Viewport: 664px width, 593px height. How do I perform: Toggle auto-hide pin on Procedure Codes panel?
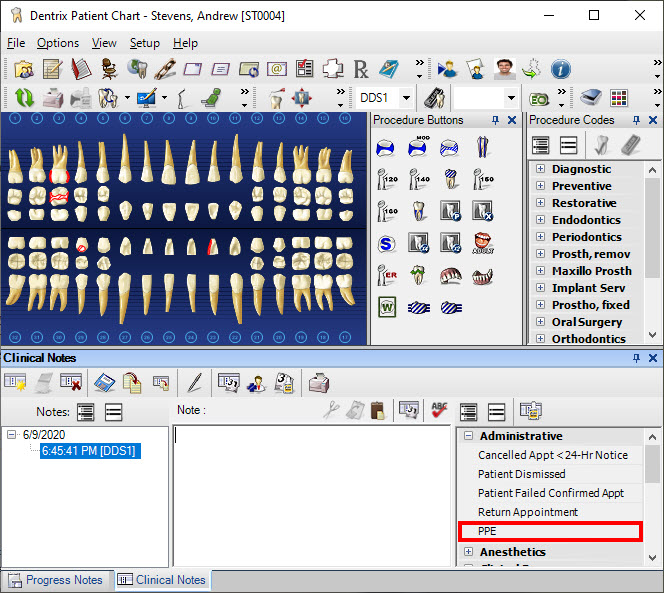coord(636,120)
